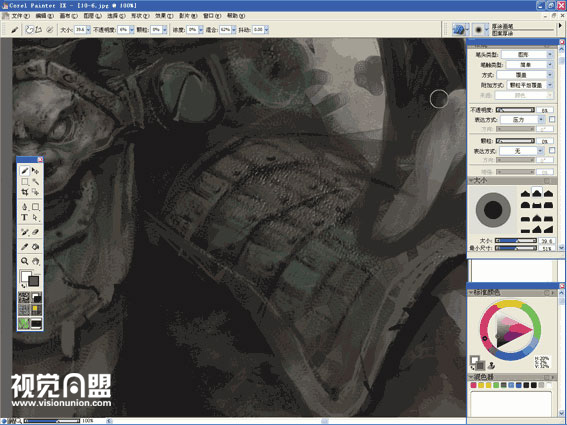The image size is (567, 425).
Task: Pick the Paint Bucket tool
Action: click(x=35, y=247)
